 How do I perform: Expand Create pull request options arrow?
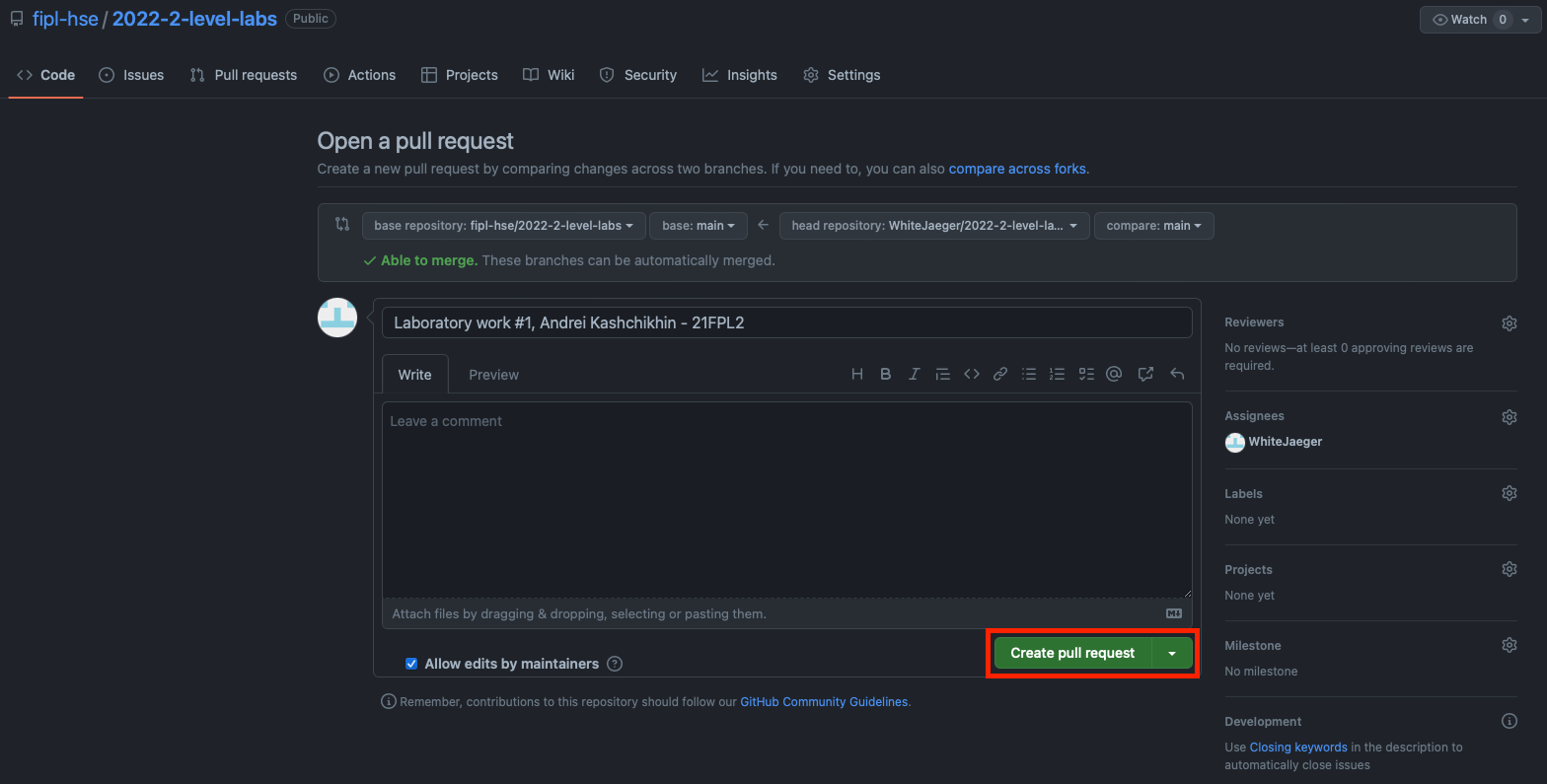pyautogui.click(x=1172, y=653)
